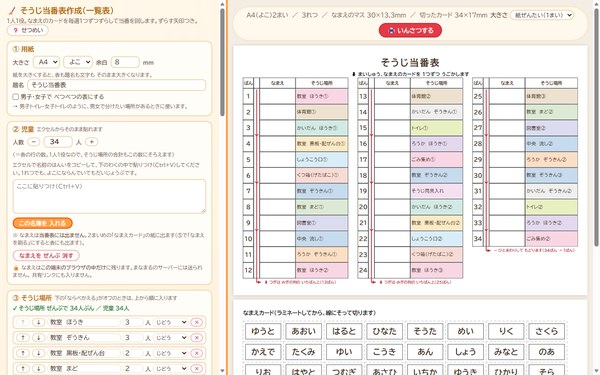The width and height of the screenshot is (600, 375).
Task: Click なまえを ぜんぶ 消す button
Action: coord(46,255)
